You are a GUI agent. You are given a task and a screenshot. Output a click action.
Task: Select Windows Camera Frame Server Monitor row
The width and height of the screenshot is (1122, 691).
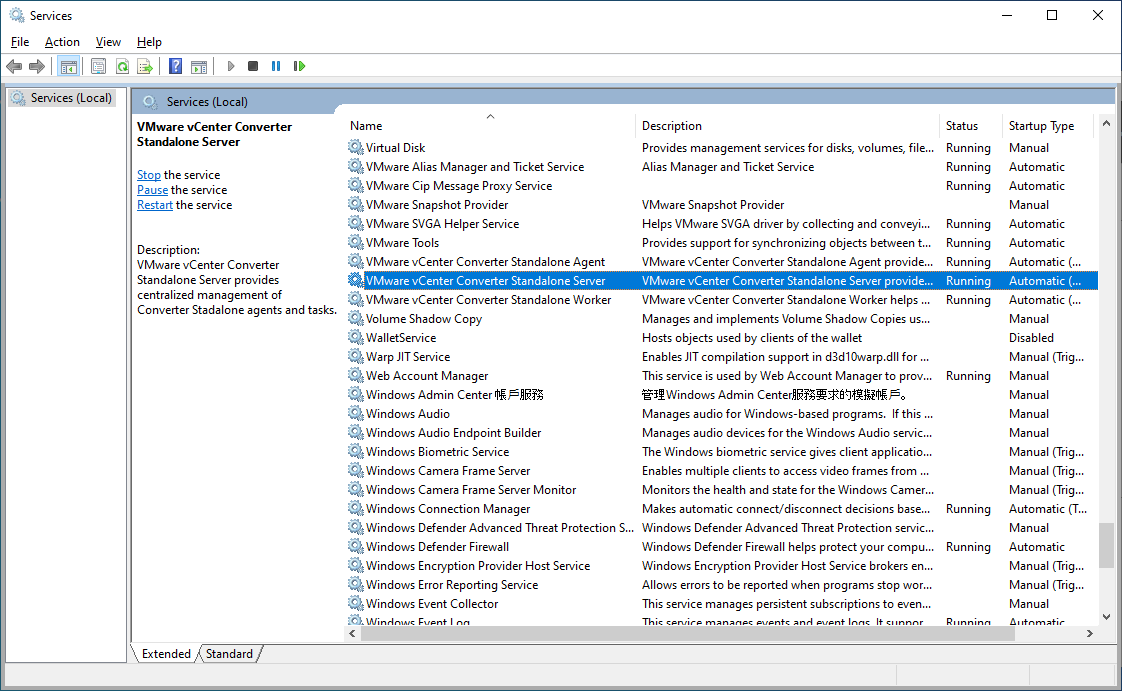[721, 490]
